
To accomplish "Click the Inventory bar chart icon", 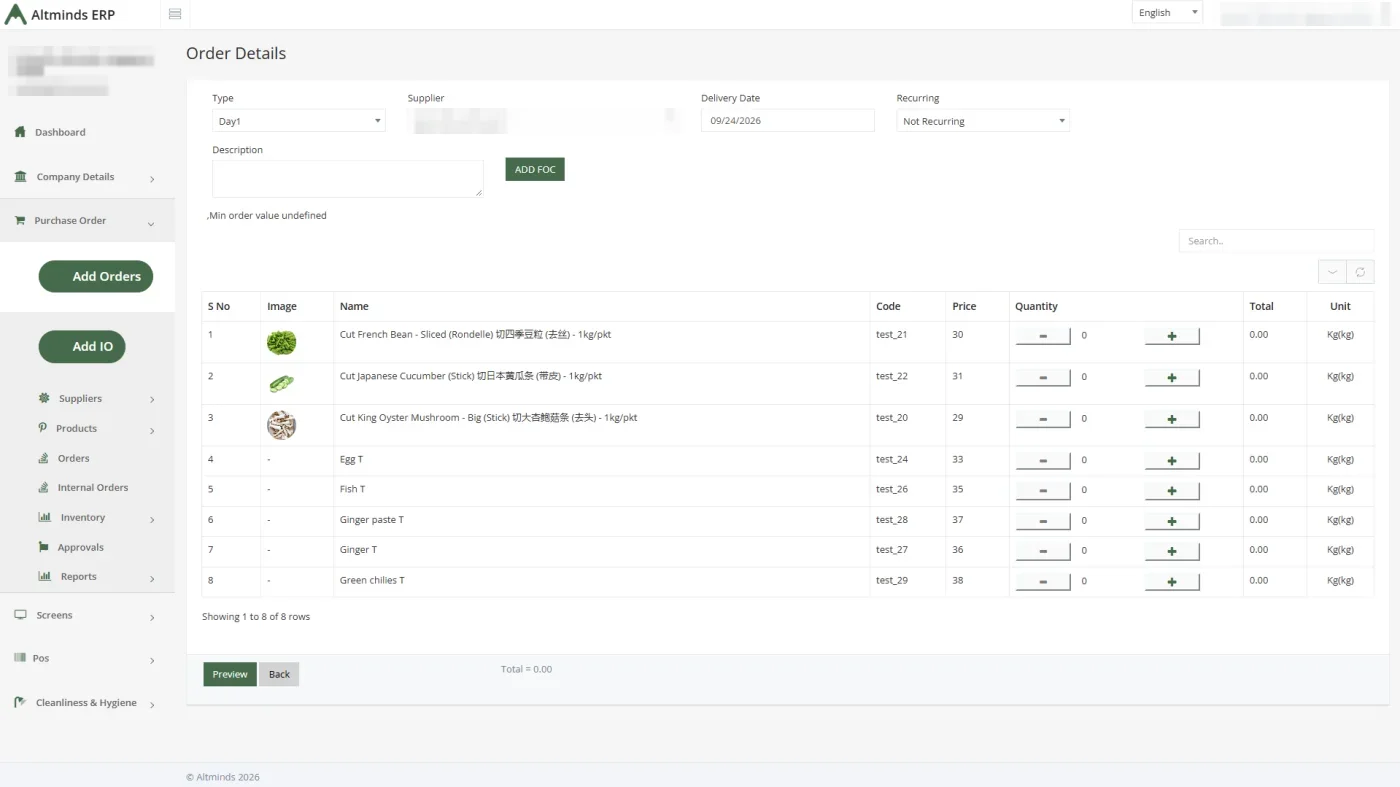I will click(45, 517).
